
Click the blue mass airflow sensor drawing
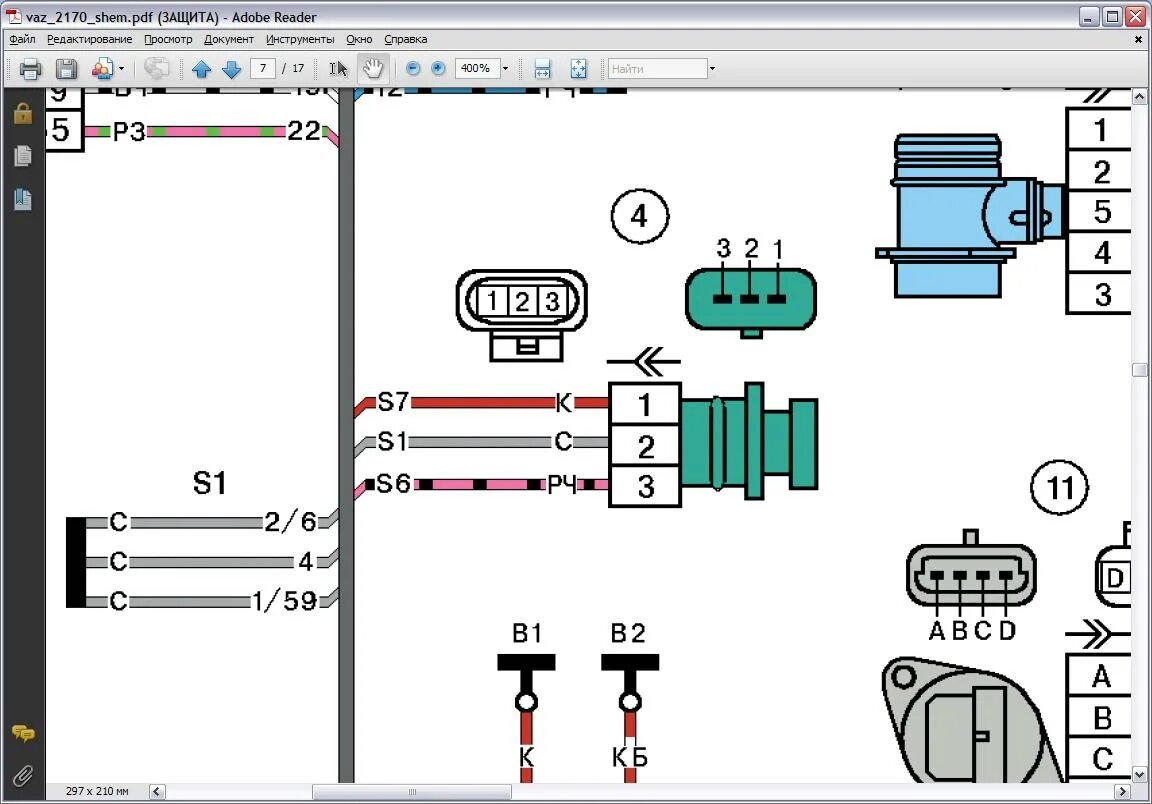[969, 215]
